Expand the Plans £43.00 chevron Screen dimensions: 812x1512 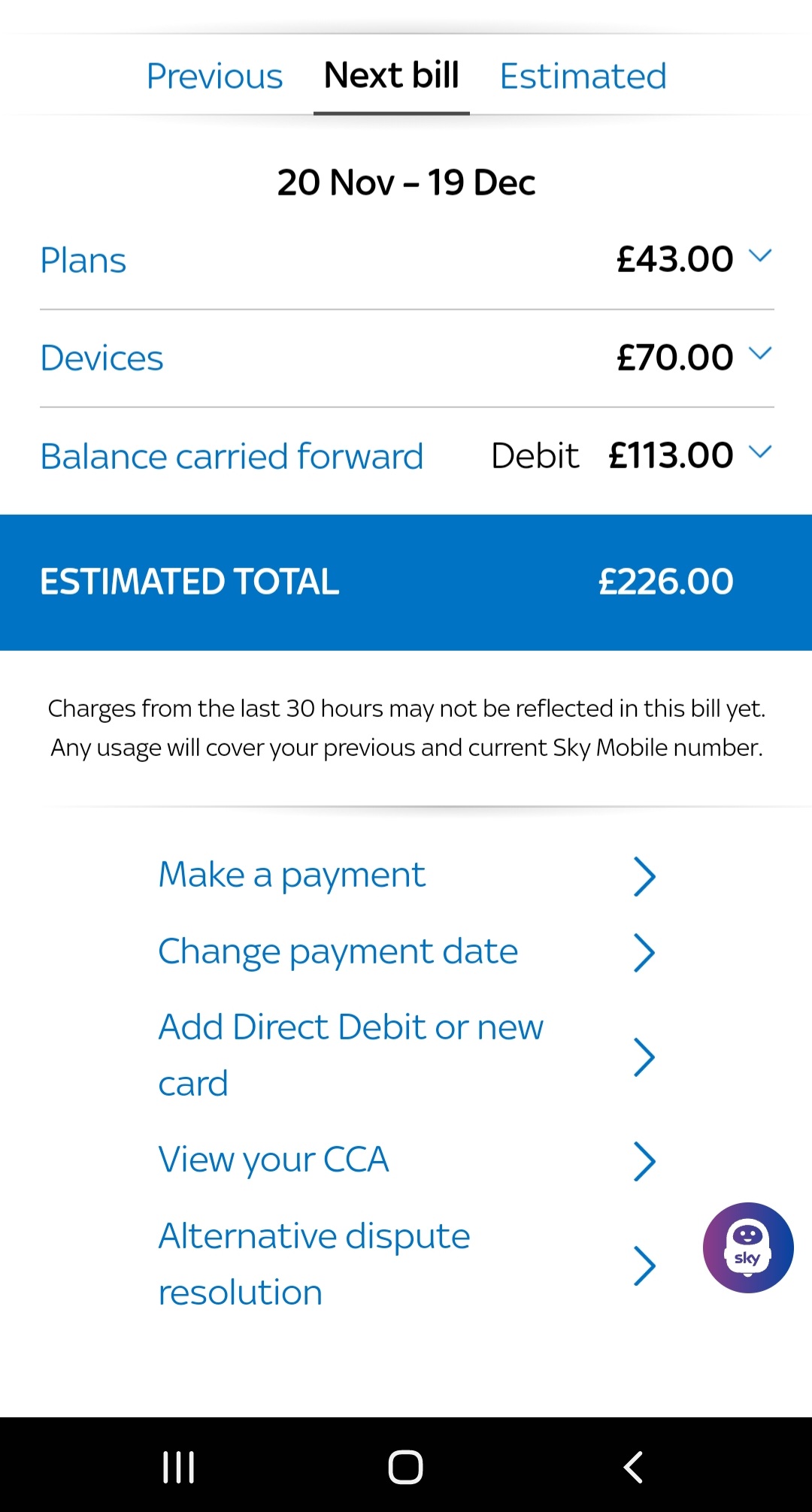(x=760, y=256)
